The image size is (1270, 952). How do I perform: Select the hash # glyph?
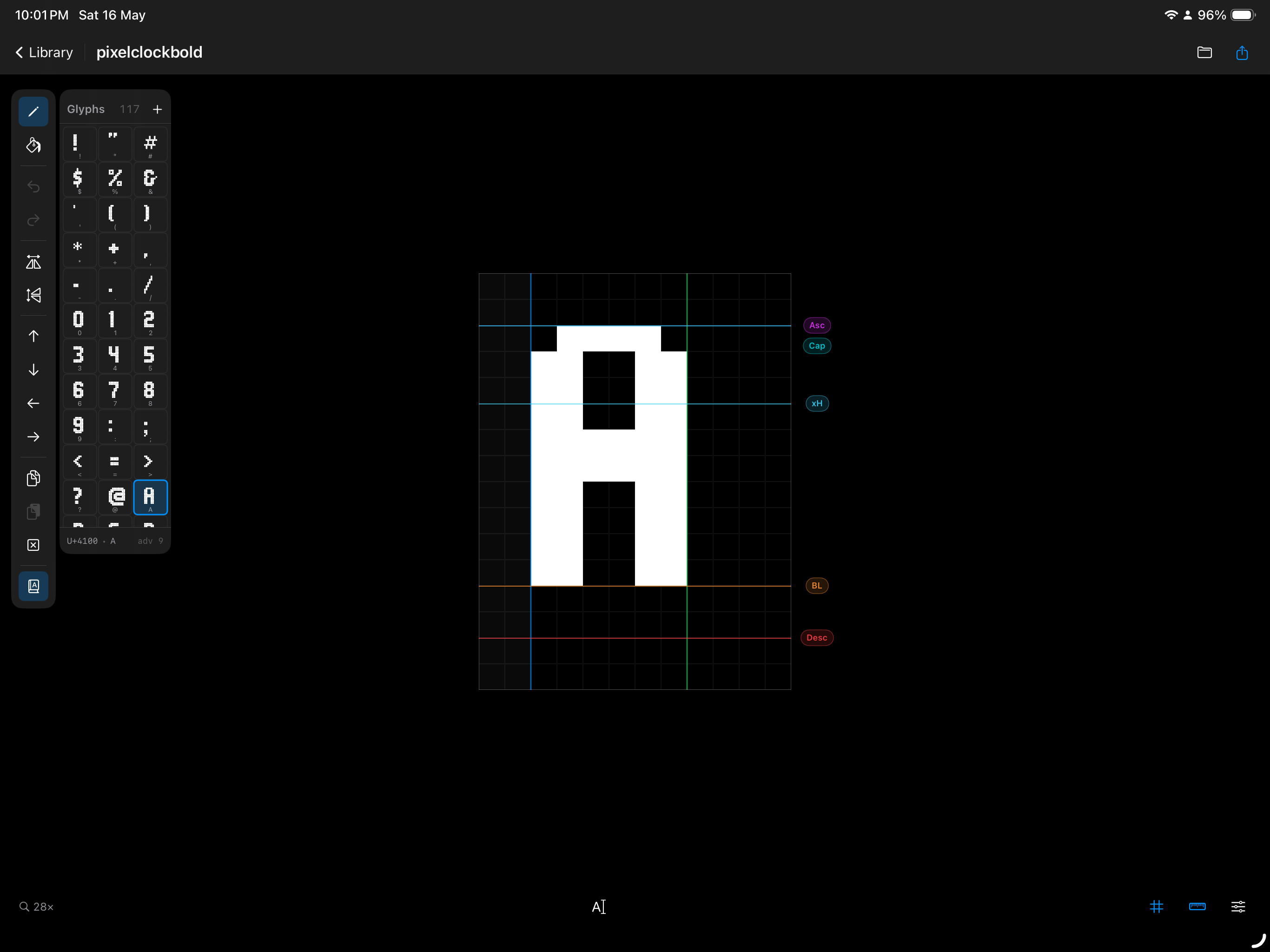[x=151, y=144]
